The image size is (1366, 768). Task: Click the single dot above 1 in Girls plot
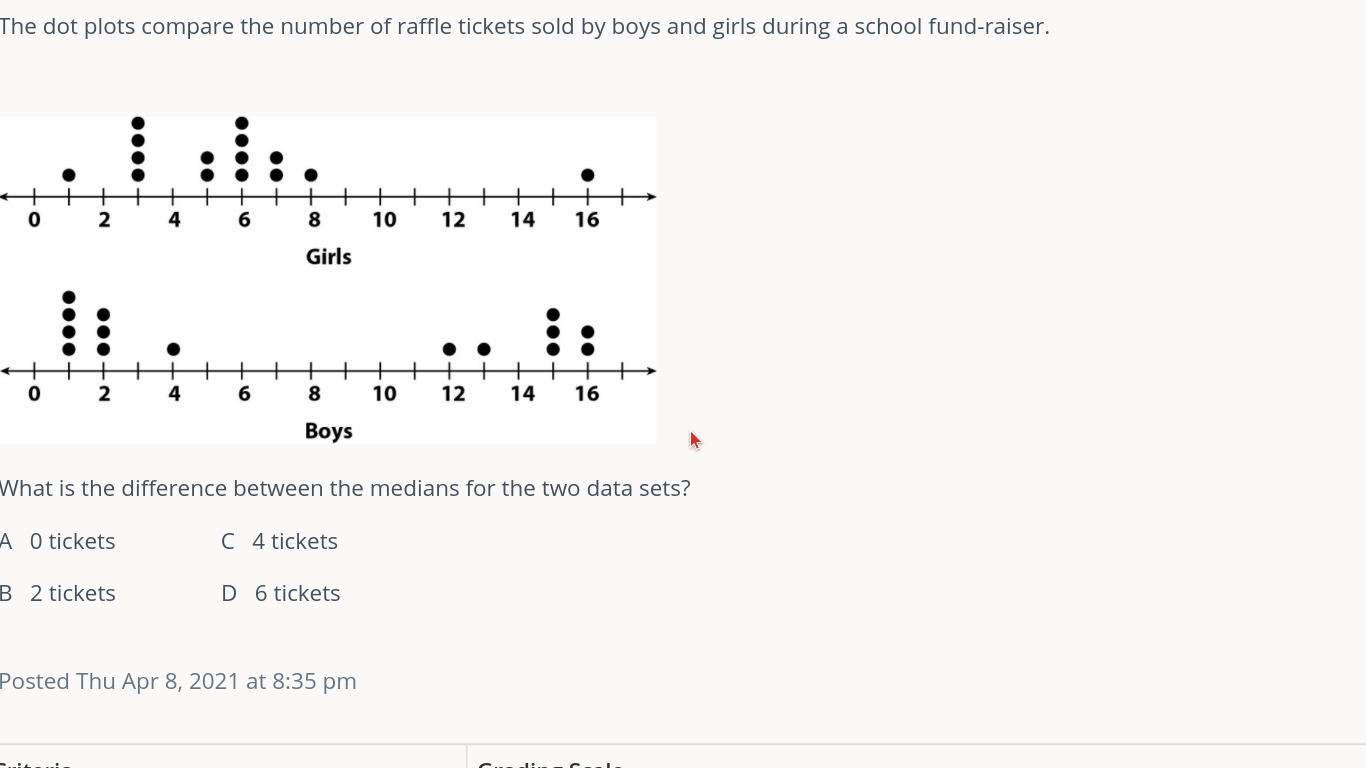pos(69,175)
